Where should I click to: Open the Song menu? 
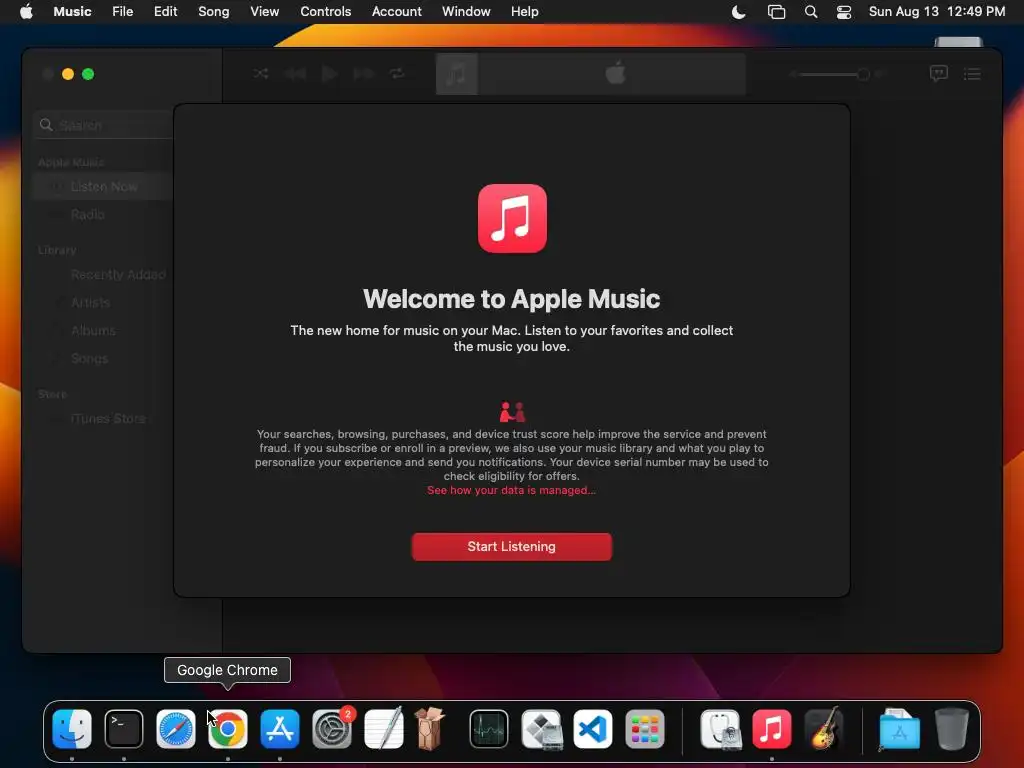[x=214, y=12]
